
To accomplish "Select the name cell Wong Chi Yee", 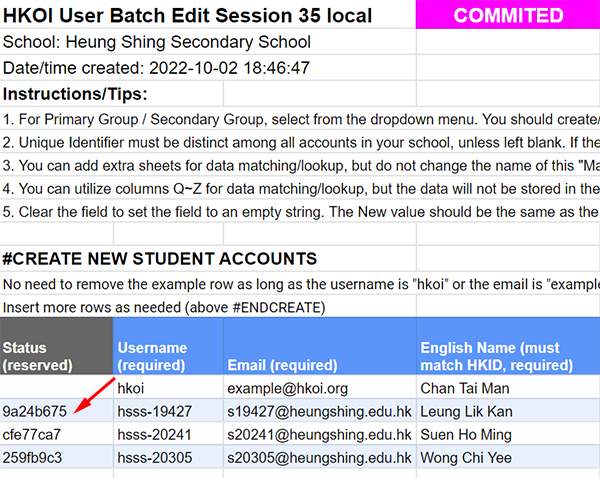I will click(508, 457).
